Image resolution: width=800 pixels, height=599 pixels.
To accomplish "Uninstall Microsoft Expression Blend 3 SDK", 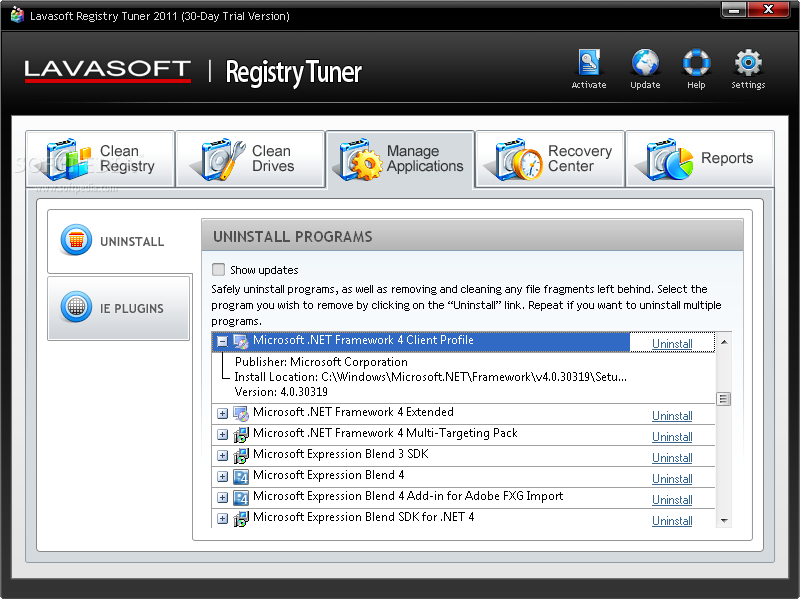I will point(672,457).
